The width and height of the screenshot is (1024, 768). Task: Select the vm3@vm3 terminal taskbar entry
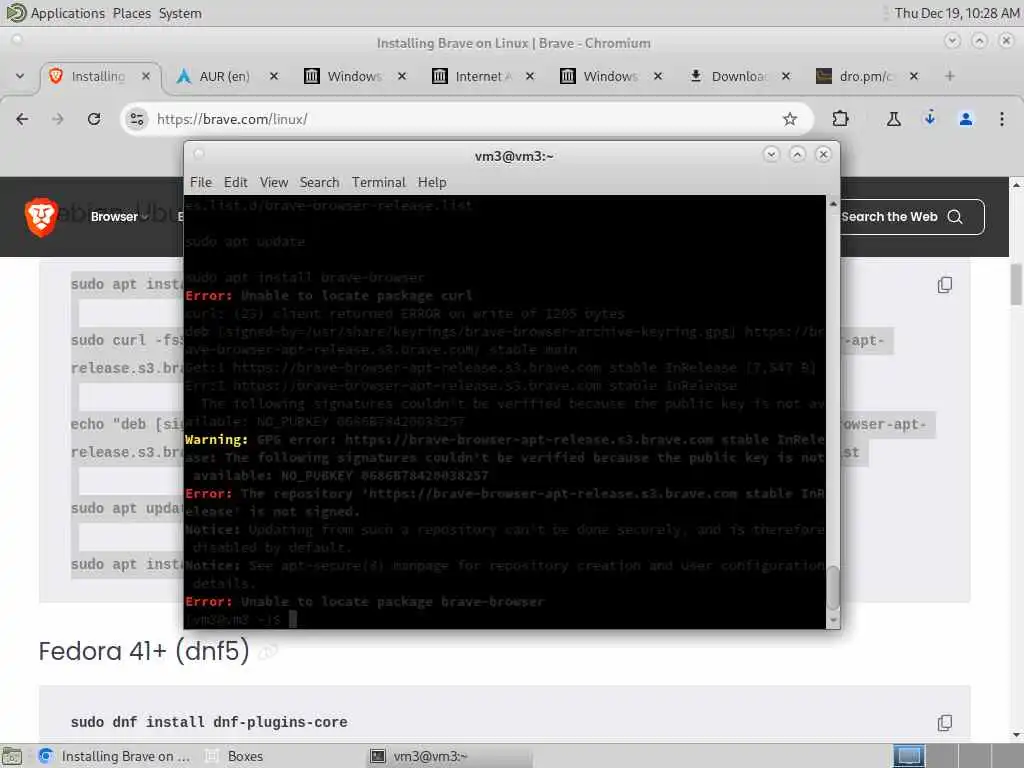click(451, 756)
